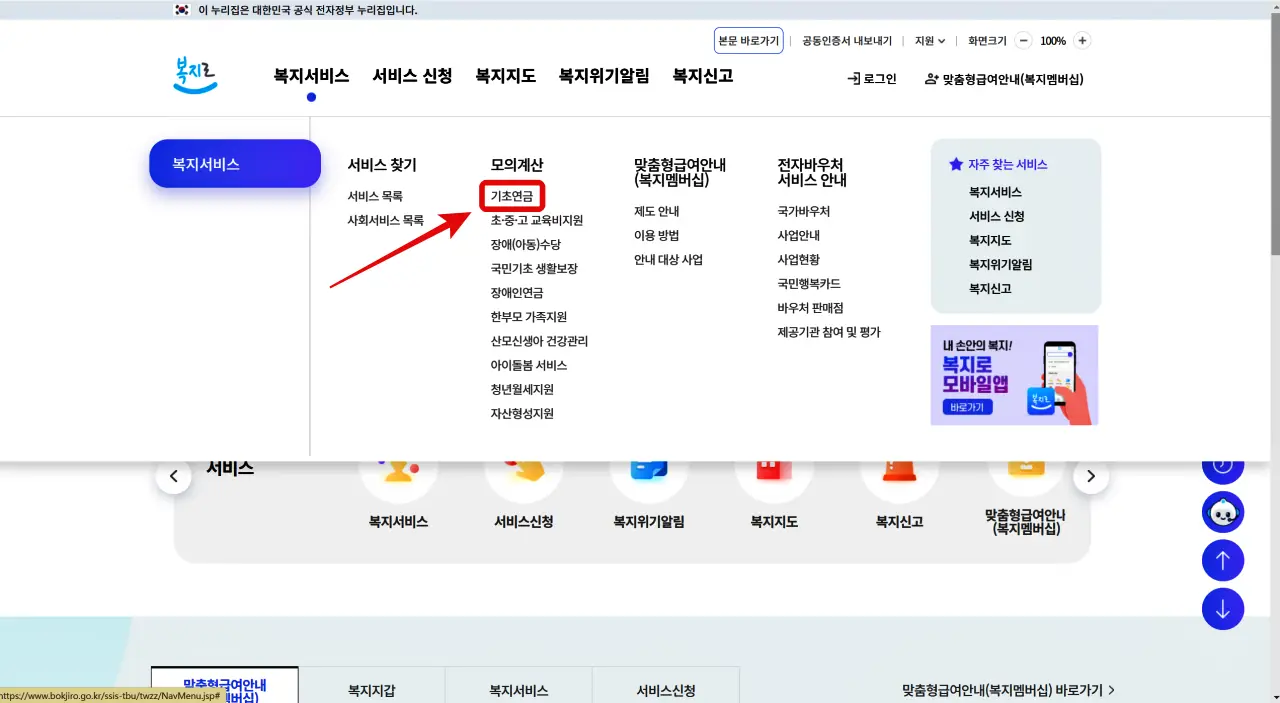Expand the 지원 dropdown

928,40
